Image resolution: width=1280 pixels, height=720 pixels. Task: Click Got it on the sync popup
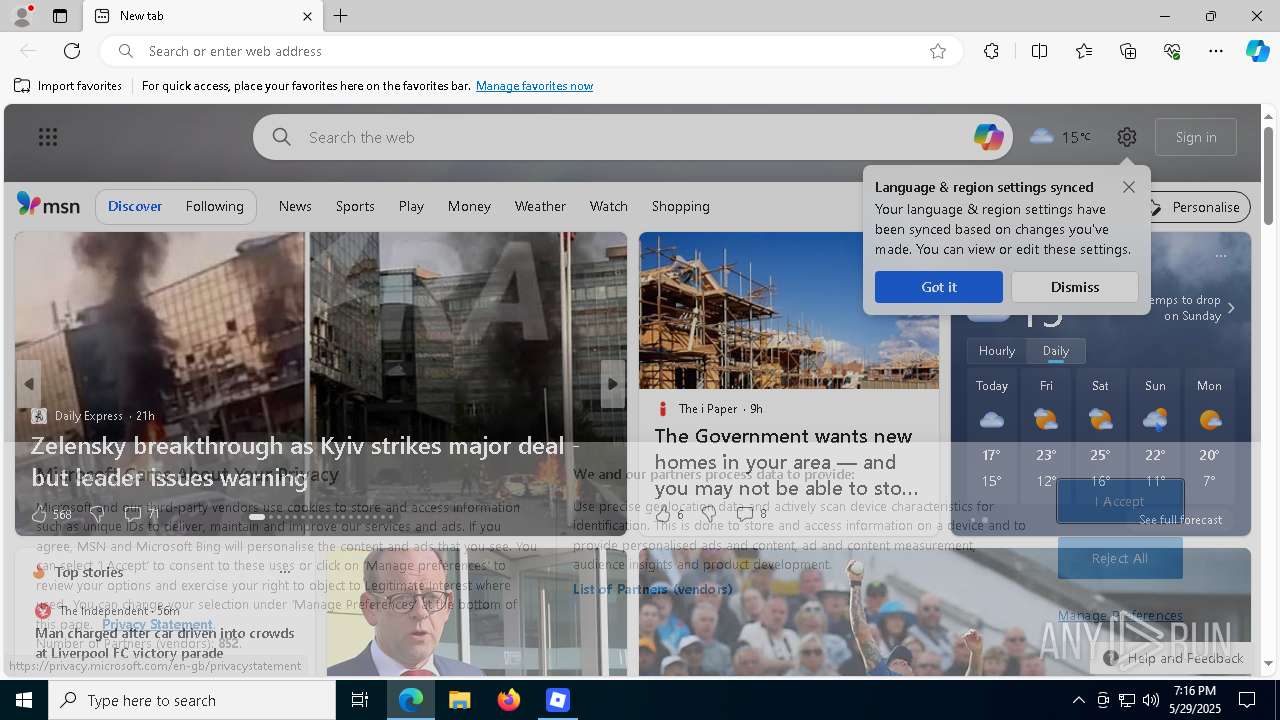click(x=939, y=287)
